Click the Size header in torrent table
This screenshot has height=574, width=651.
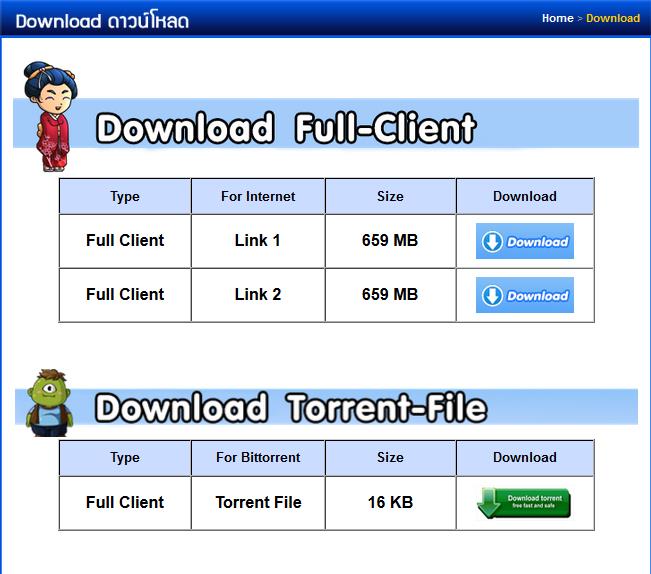click(x=390, y=458)
